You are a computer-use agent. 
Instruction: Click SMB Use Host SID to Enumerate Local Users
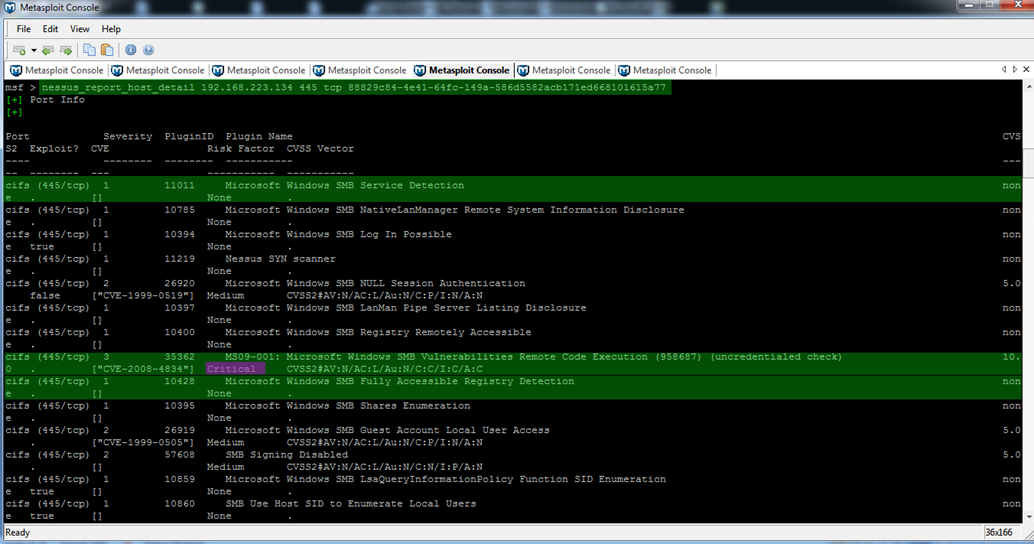click(x=350, y=504)
